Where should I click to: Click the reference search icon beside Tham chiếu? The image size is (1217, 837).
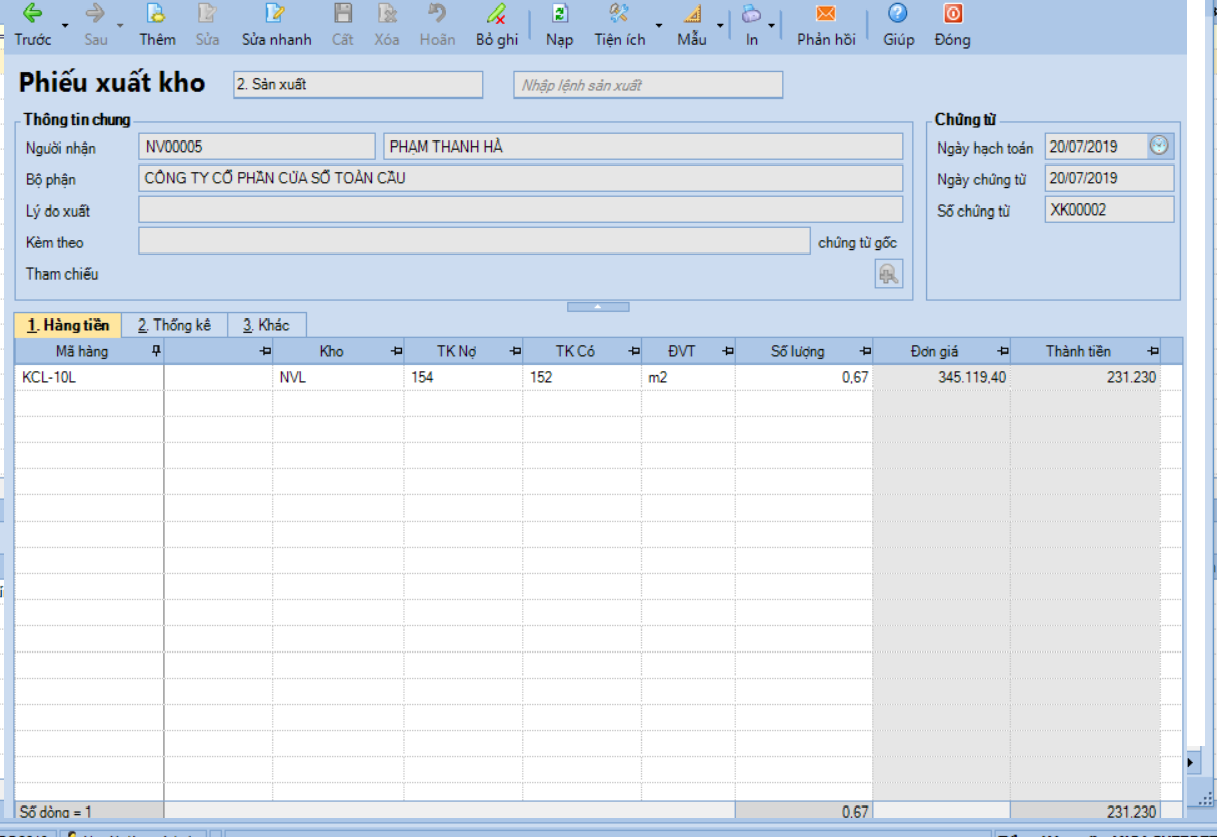click(888, 274)
